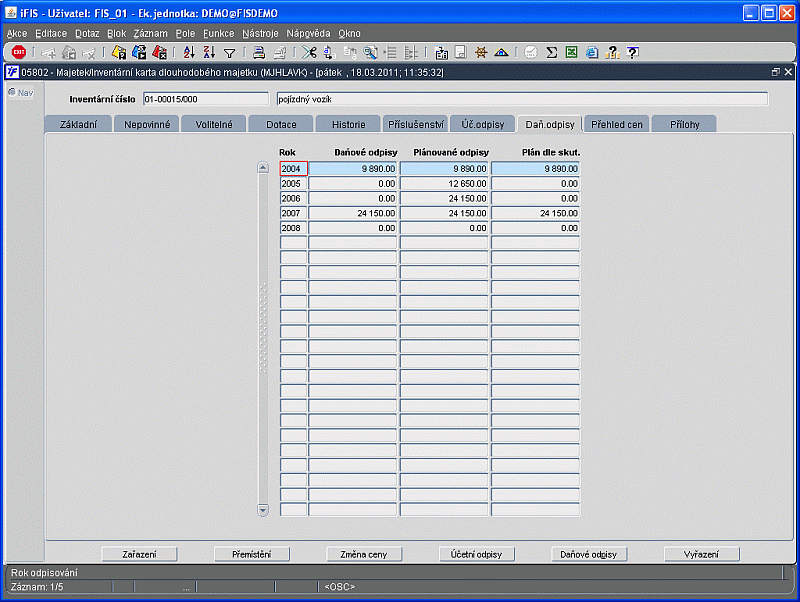
Task: Click the greyed delete record icon
Action: pos(89,52)
